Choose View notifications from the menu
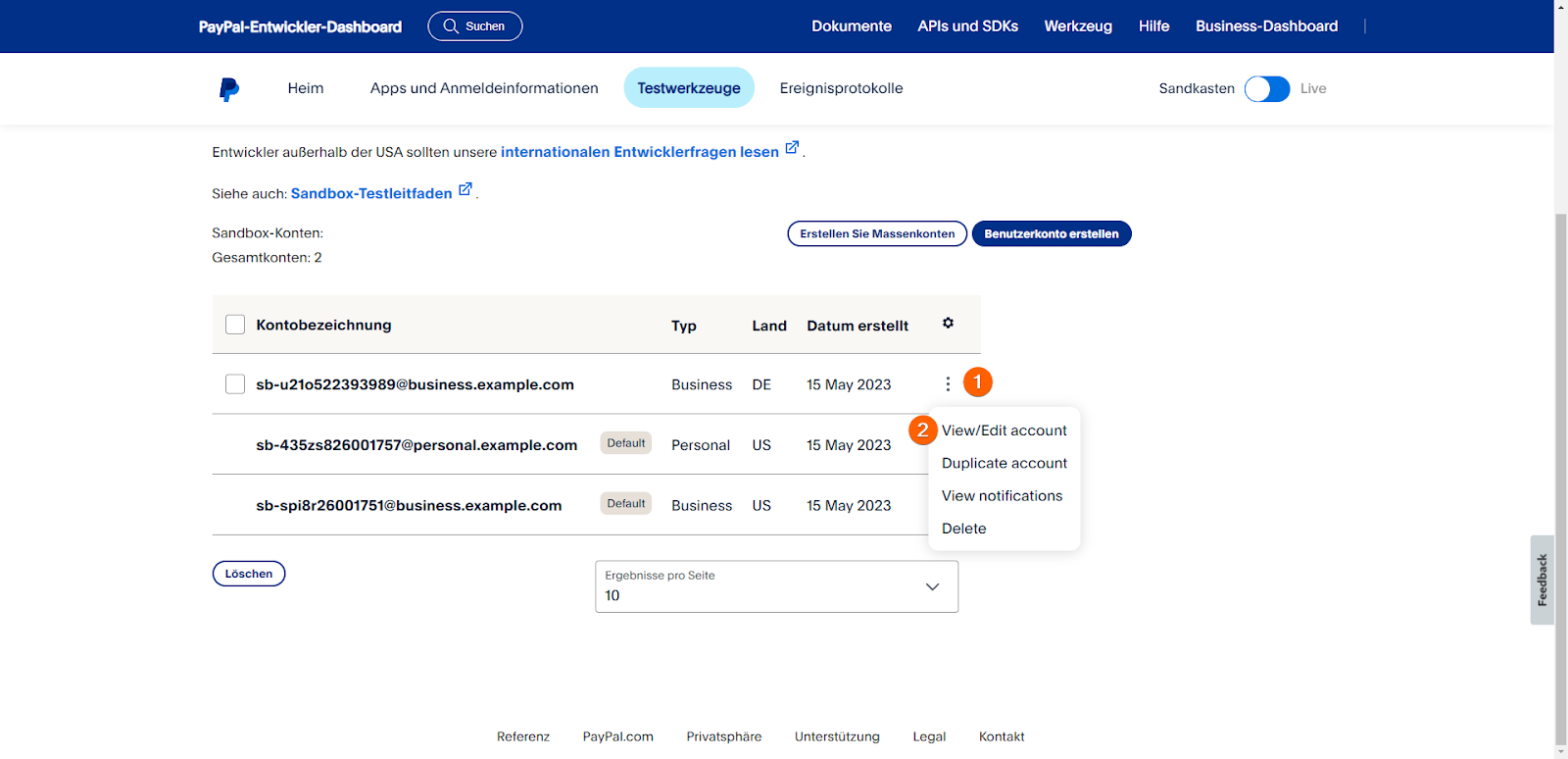 click(x=1003, y=496)
